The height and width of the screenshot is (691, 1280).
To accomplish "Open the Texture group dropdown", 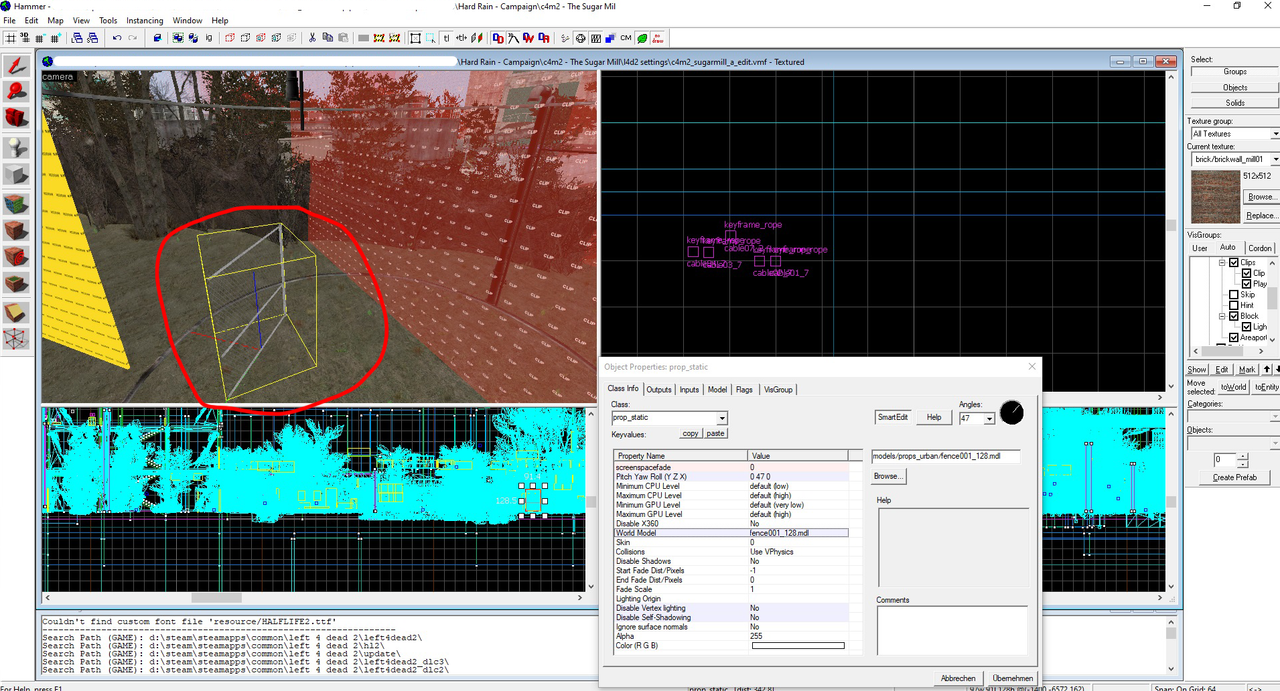I will point(1275,134).
